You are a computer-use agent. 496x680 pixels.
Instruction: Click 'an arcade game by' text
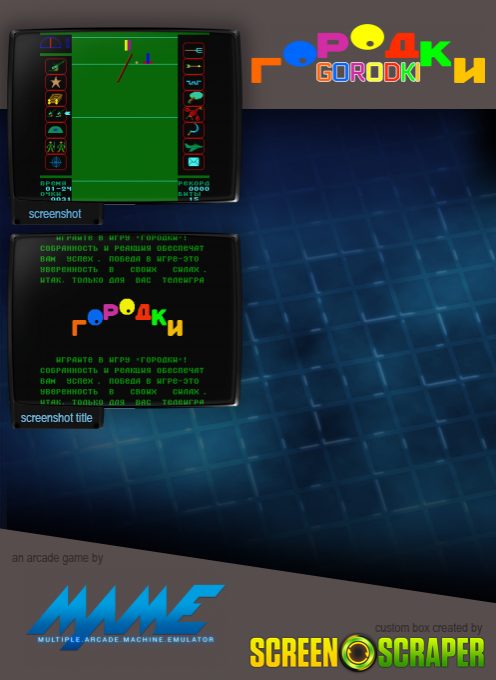pos(57,558)
